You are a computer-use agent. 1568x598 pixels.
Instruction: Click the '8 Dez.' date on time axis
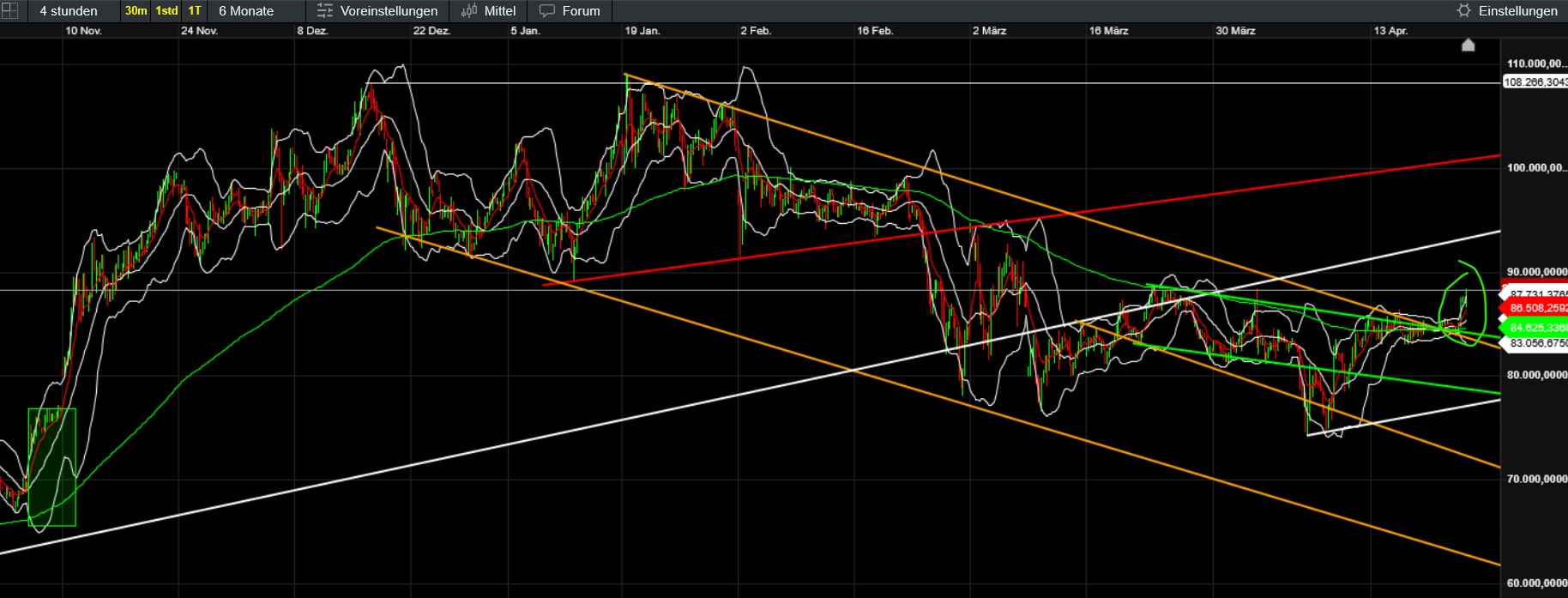tap(312, 31)
